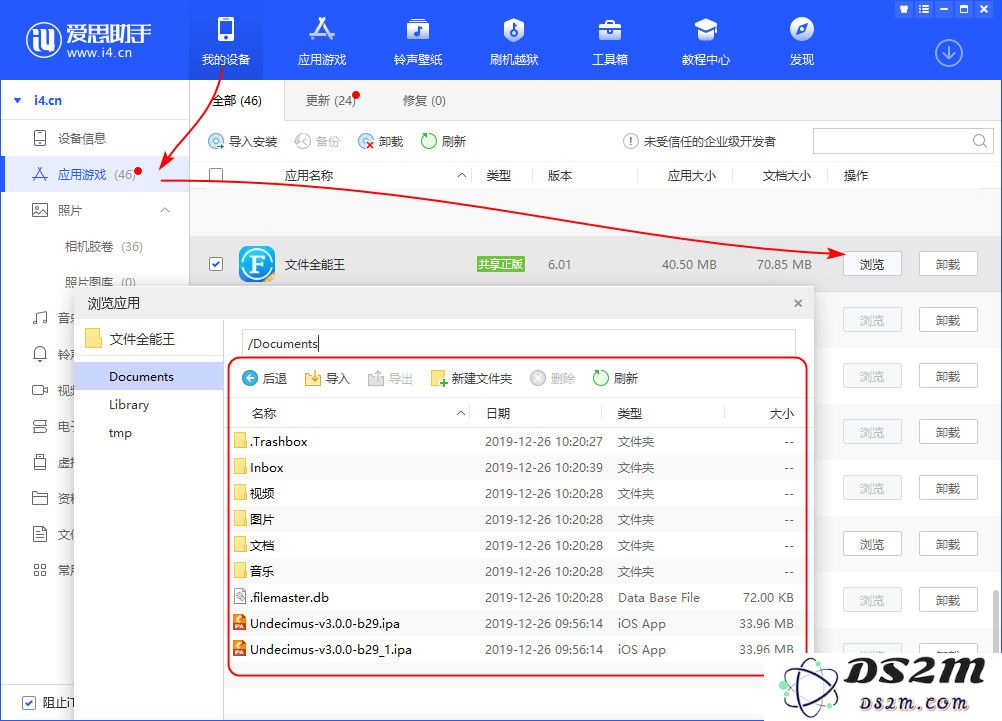
Task: Click 导入 to import files
Action: point(327,378)
